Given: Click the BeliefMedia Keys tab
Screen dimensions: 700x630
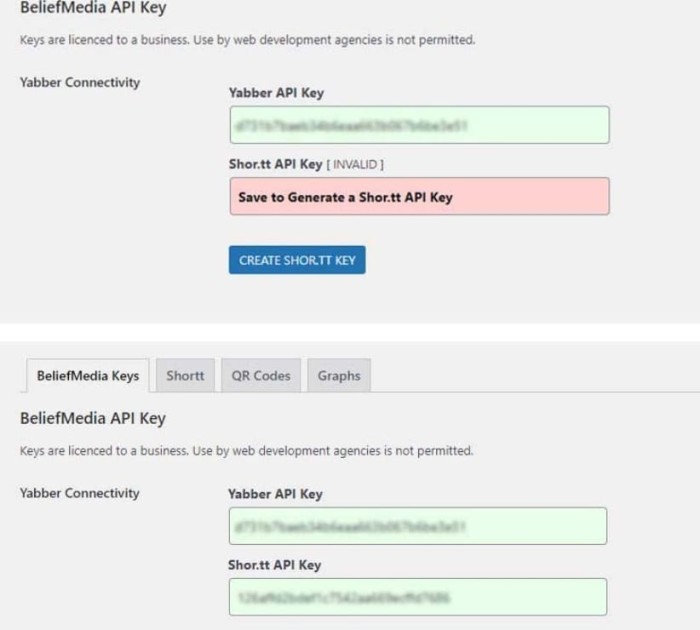Looking at the screenshot, I should pos(86,375).
